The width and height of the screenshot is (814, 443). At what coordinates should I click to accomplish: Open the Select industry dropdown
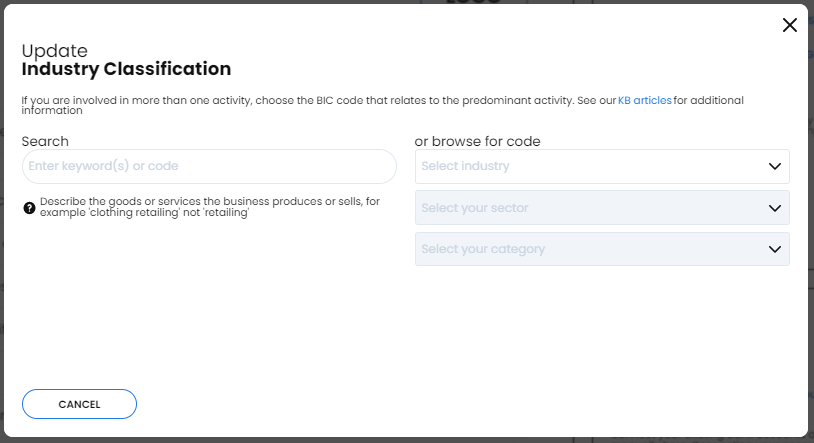click(x=602, y=166)
